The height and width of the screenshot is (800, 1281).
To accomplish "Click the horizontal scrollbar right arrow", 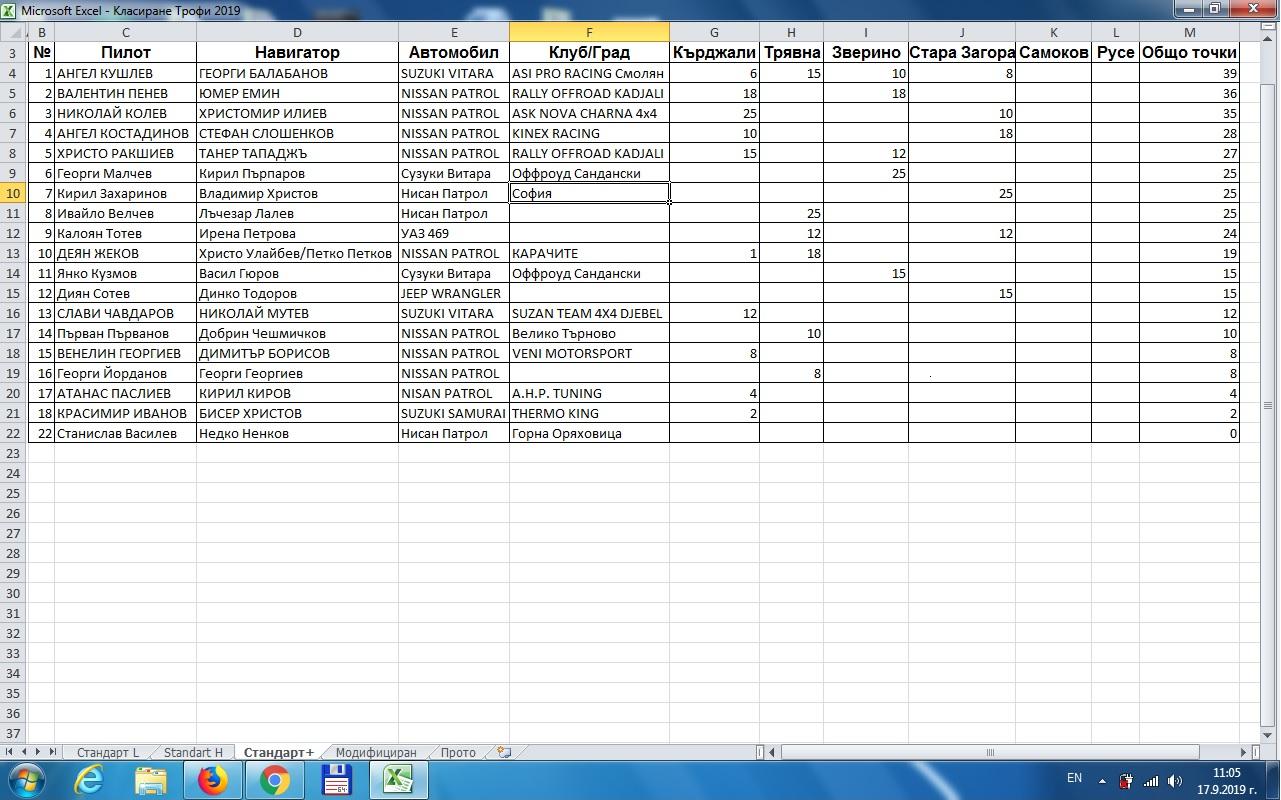I will click(1244, 752).
